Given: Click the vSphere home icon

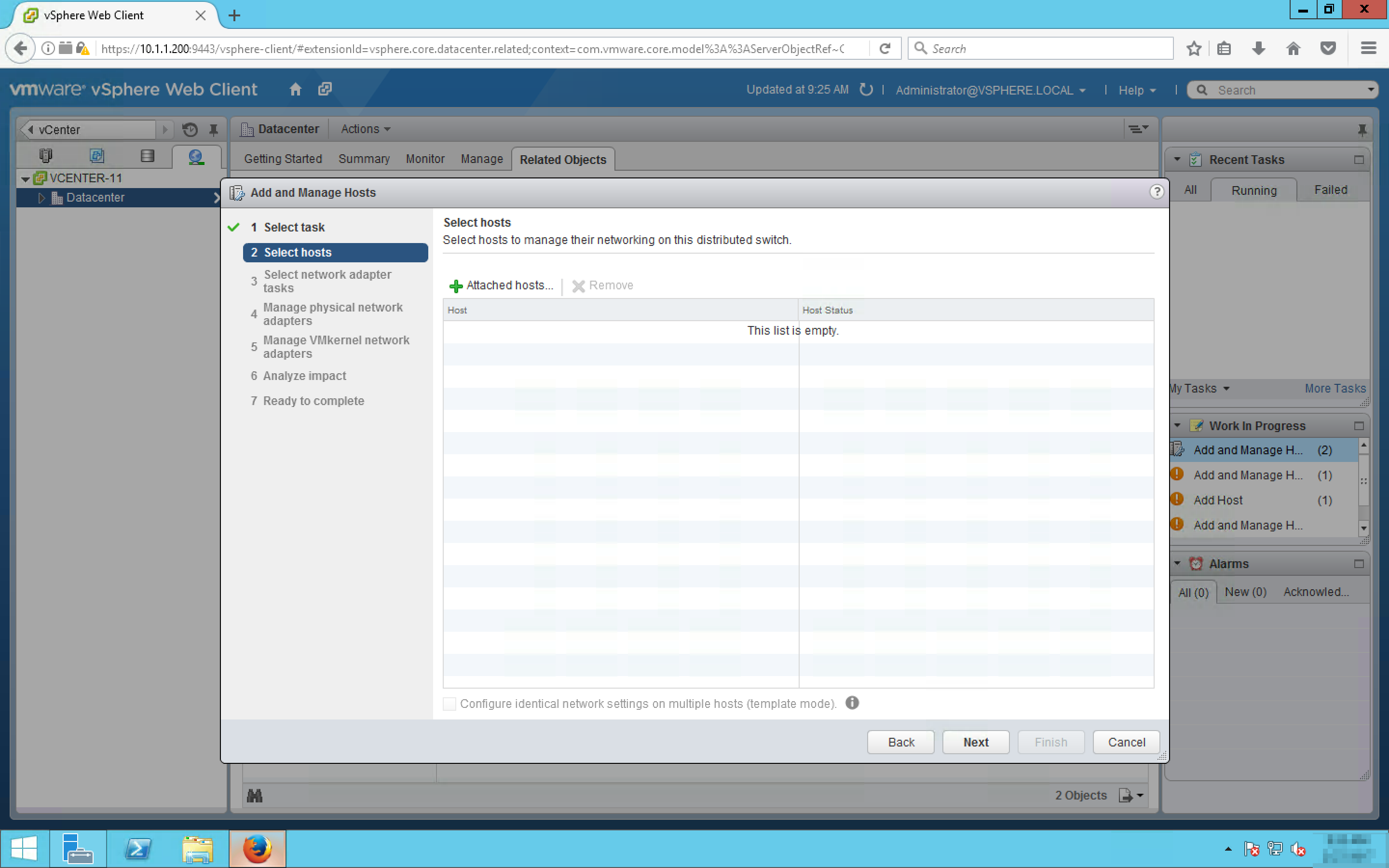Looking at the screenshot, I should click(x=295, y=90).
